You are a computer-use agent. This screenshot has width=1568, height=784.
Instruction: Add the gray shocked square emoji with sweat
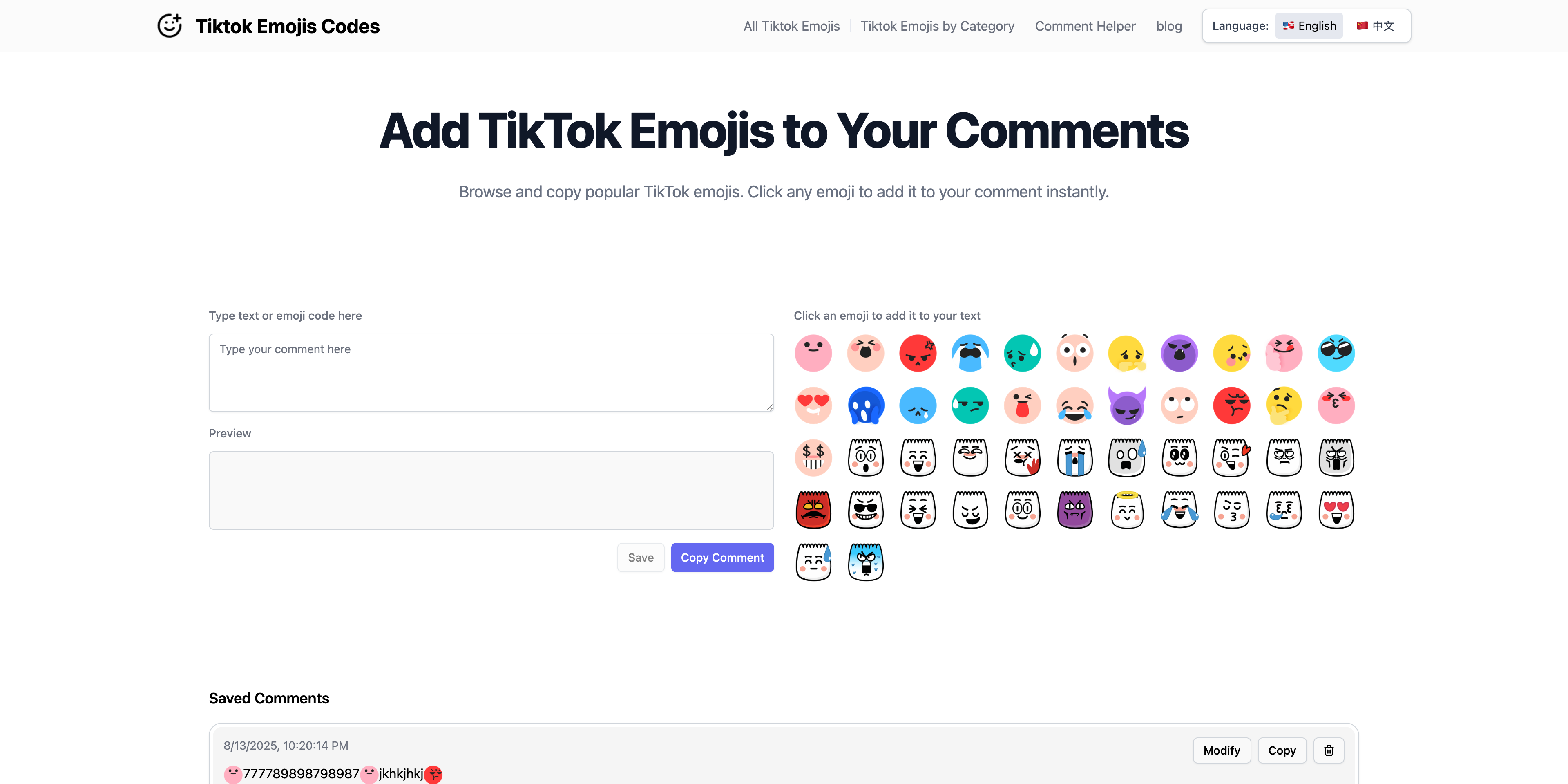[1127, 457]
